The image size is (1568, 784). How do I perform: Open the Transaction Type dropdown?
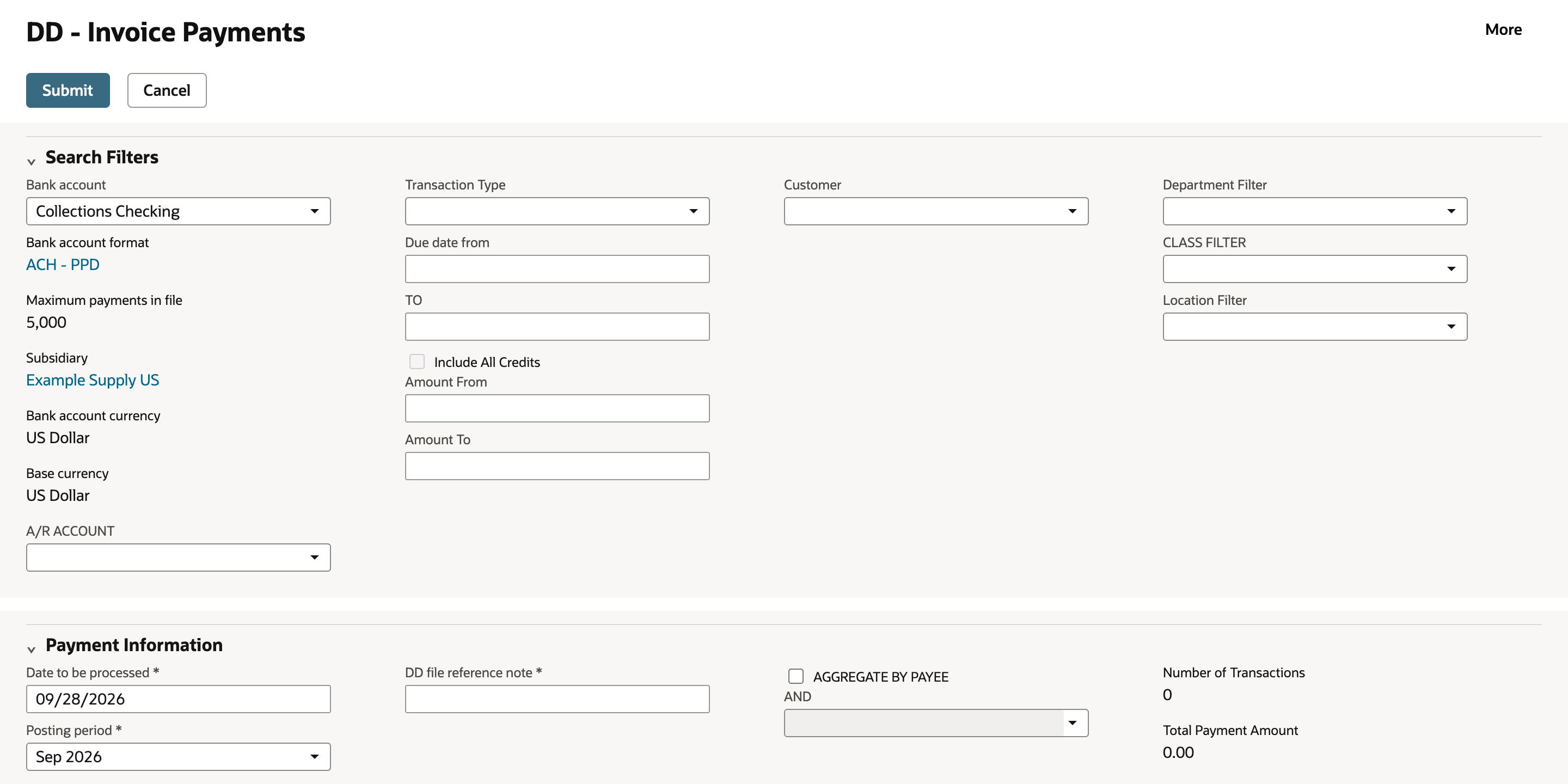pos(557,211)
